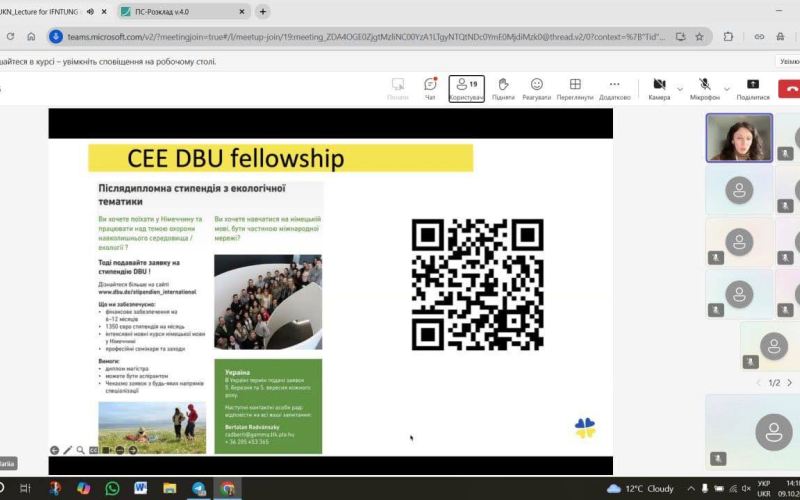Raise your hand (Підняти)
Viewport: 800px width, 500px height.
(x=503, y=88)
